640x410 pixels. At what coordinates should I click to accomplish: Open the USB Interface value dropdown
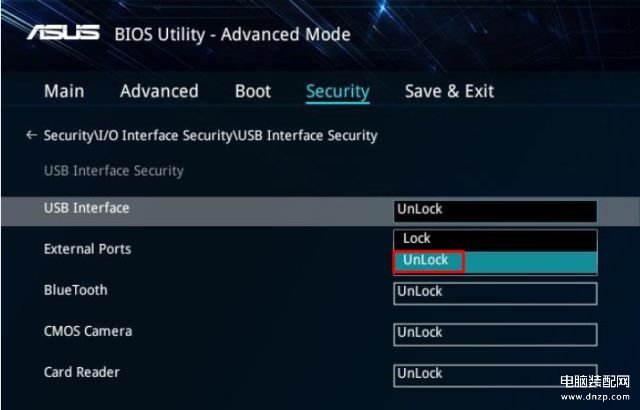click(495, 211)
